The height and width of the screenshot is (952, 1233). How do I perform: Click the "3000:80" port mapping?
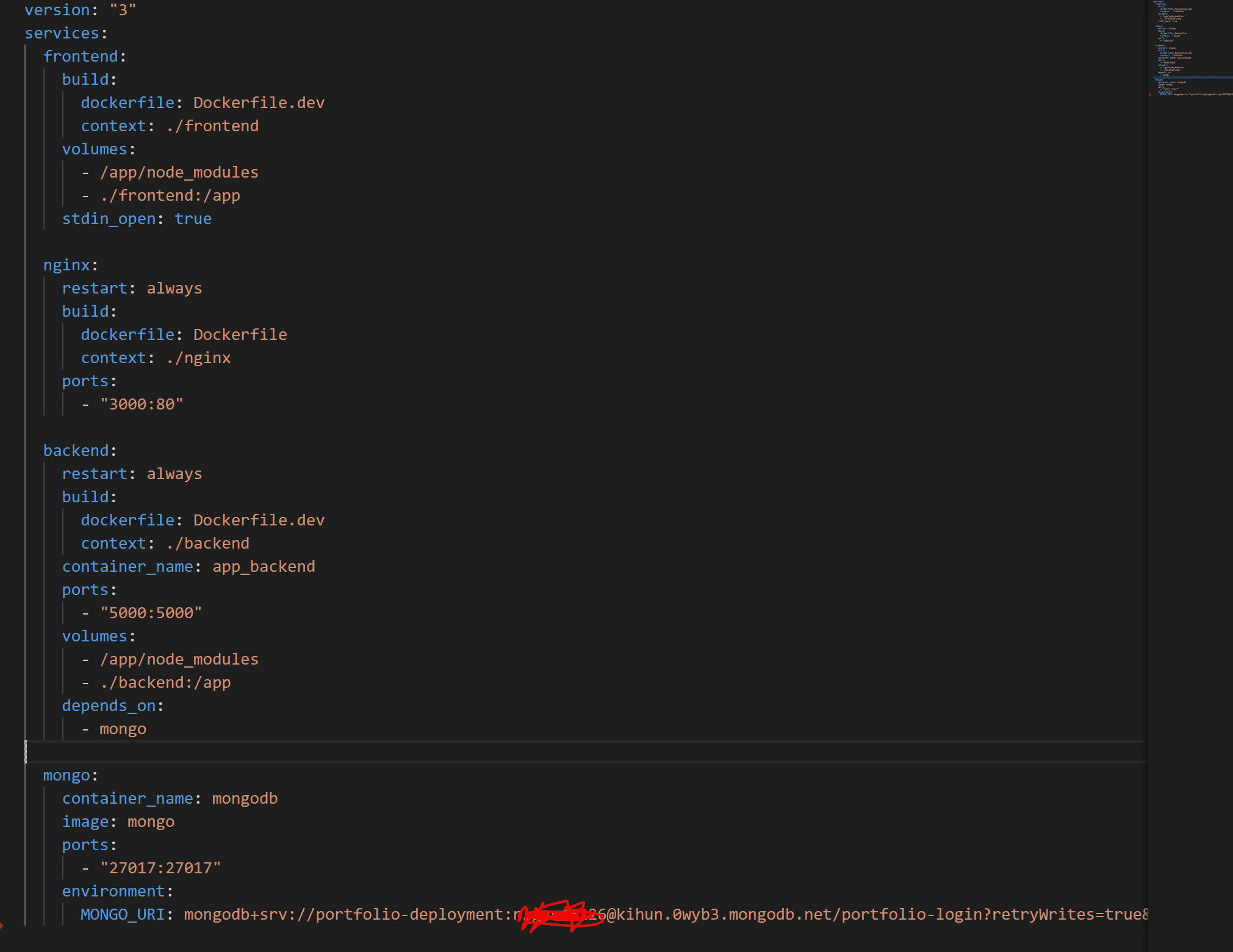click(x=142, y=404)
